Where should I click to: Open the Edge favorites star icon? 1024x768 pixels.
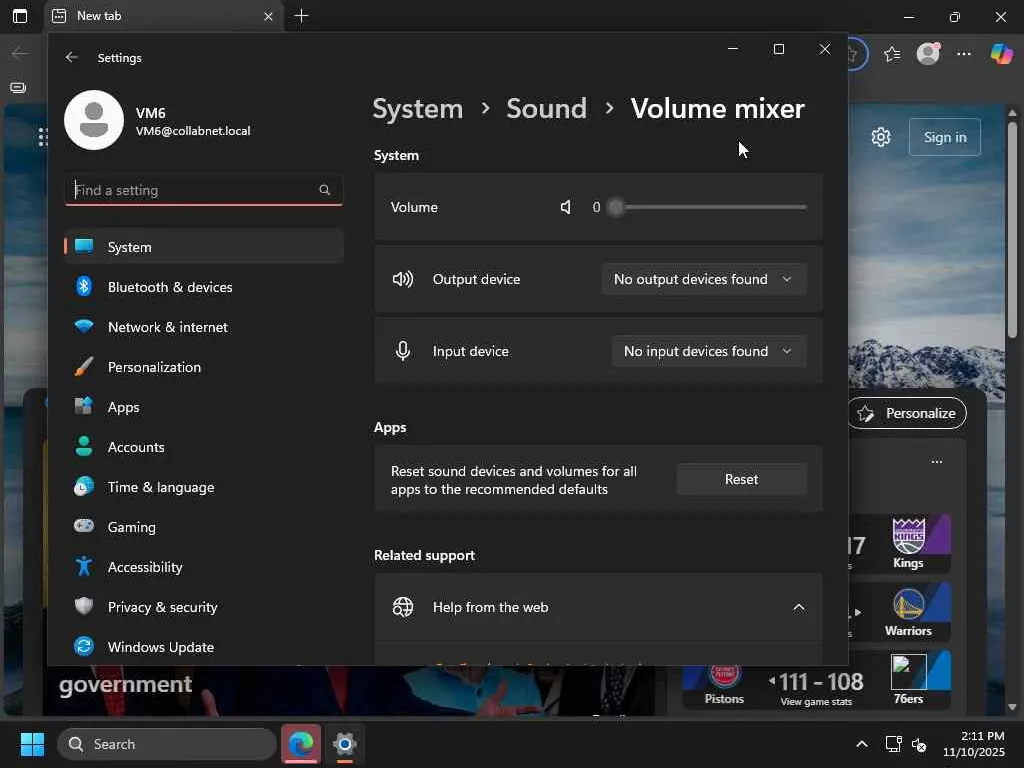coord(892,54)
